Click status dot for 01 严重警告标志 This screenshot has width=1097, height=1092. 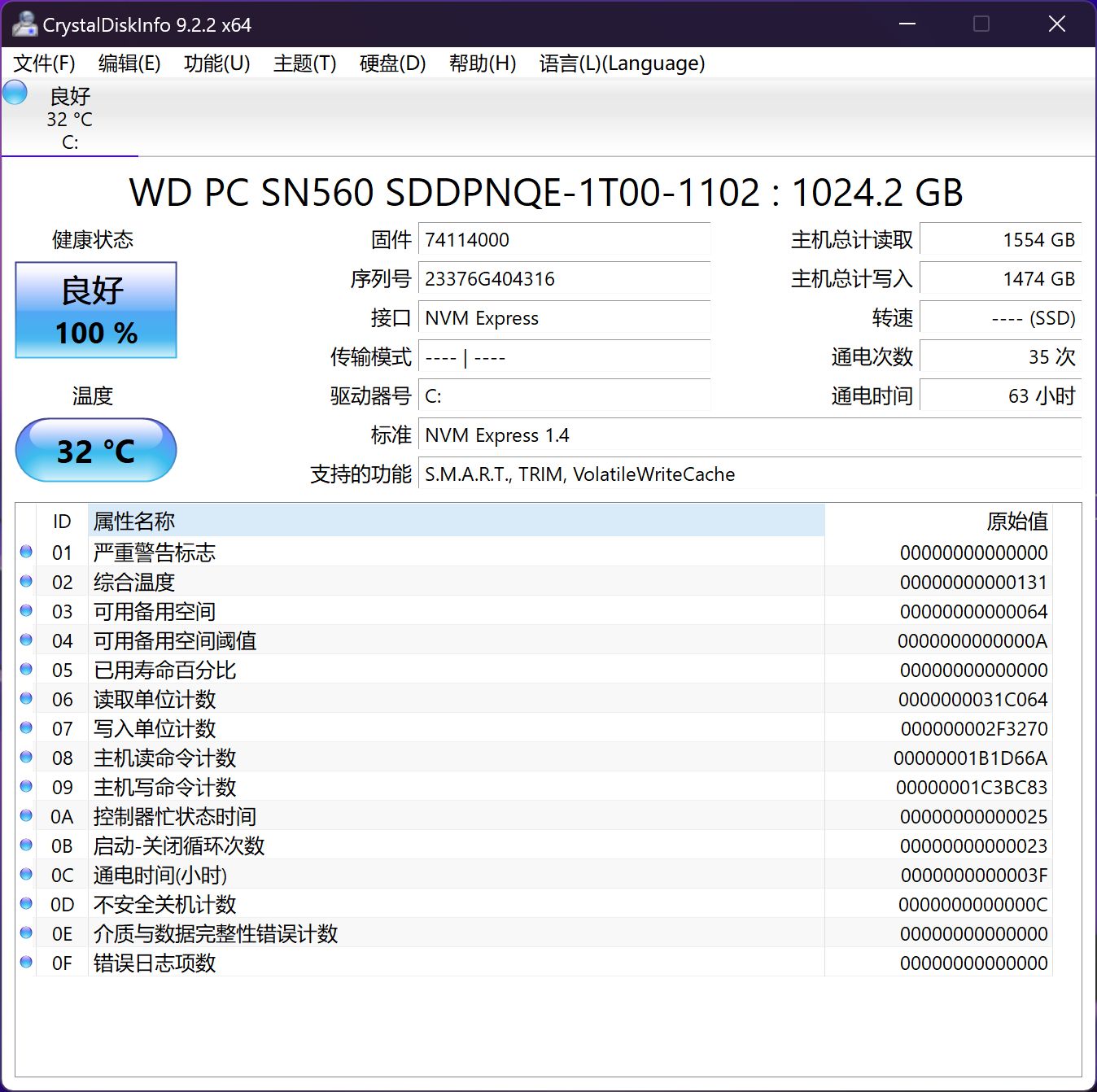click(26, 552)
